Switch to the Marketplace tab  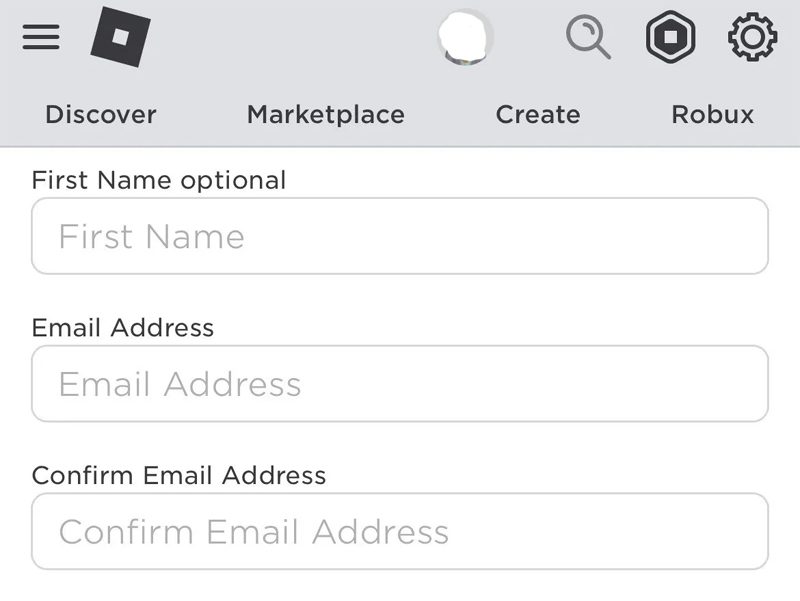coord(325,114)
